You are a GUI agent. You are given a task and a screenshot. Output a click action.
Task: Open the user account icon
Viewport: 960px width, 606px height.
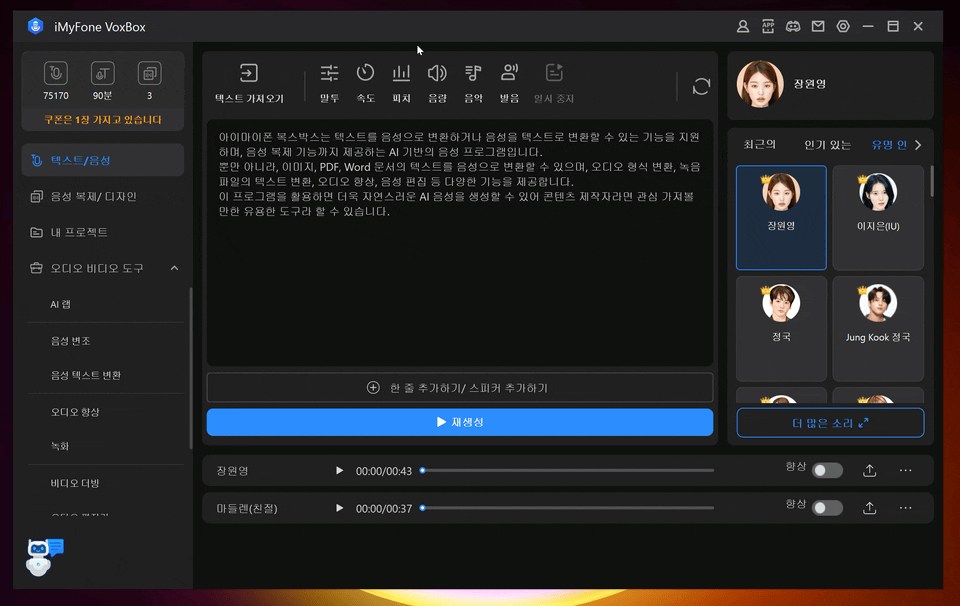click(743, 26)
